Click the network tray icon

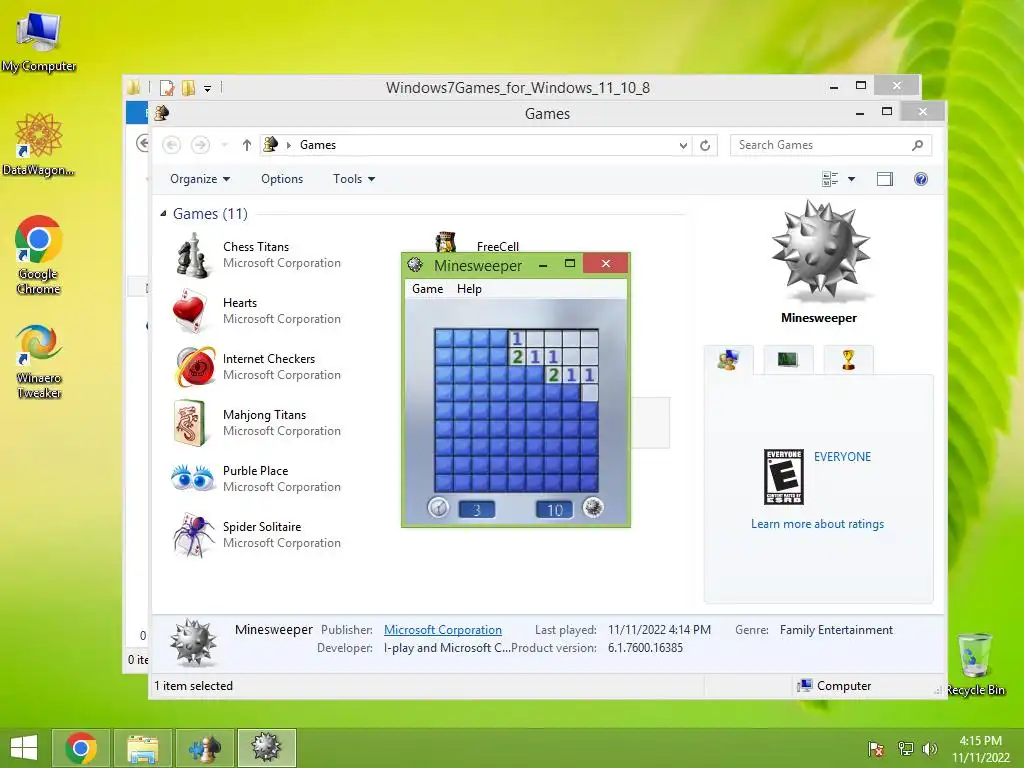tap(905, 748)
